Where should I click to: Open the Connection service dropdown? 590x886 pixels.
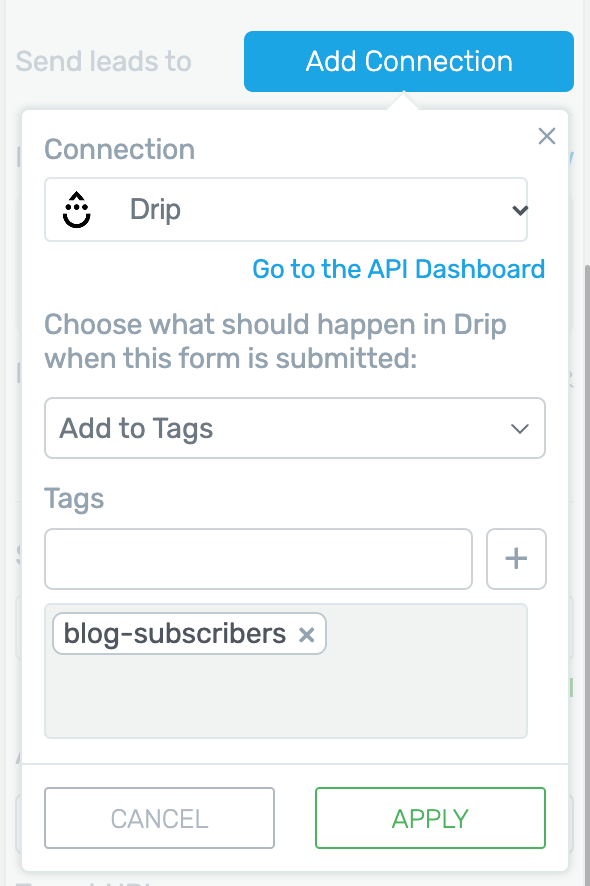coord(286,210)
